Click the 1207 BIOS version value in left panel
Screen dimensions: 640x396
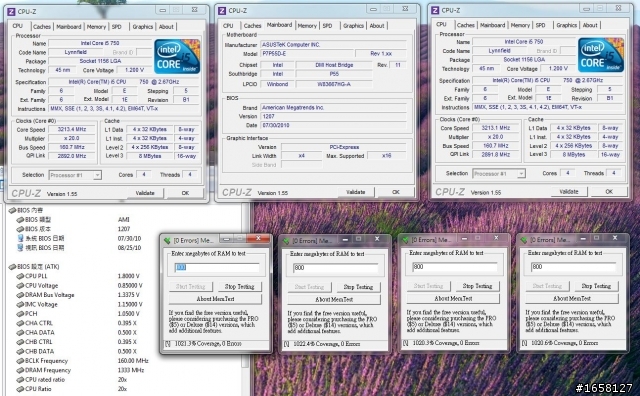(x=124, y=229)
